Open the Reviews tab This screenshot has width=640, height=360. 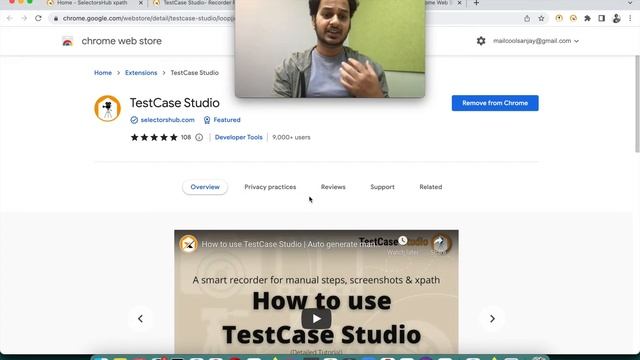[333, 187]
